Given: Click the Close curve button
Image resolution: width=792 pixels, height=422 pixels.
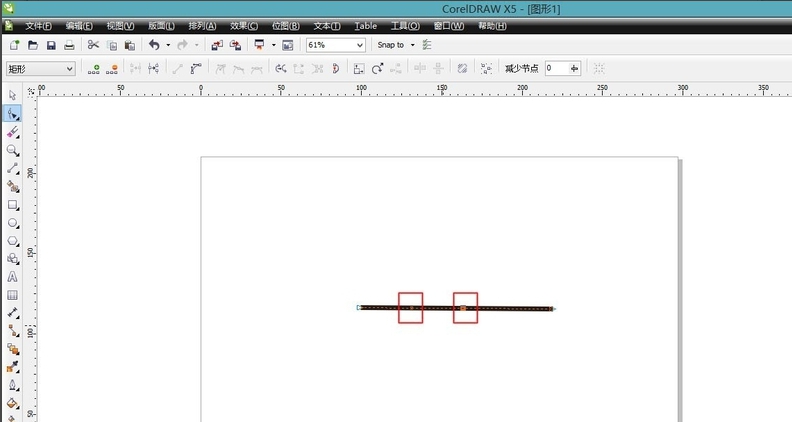Looking at the screenshot, I should tap(335, 69).
